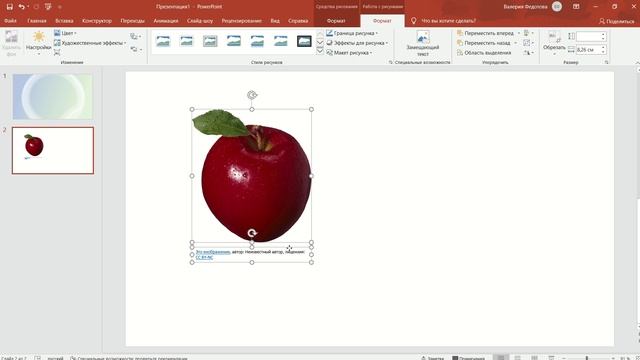Click the transparency icon below artistic effects
This screenshot has height=360, width=640.
tap(57, 53)
